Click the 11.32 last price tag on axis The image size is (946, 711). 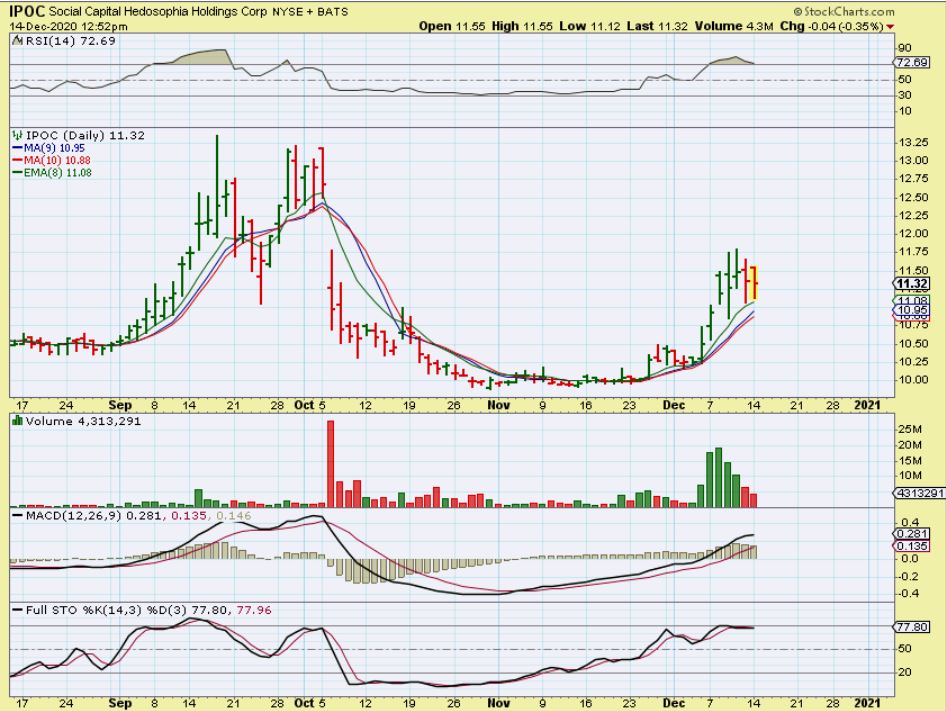tap(911, 284)
